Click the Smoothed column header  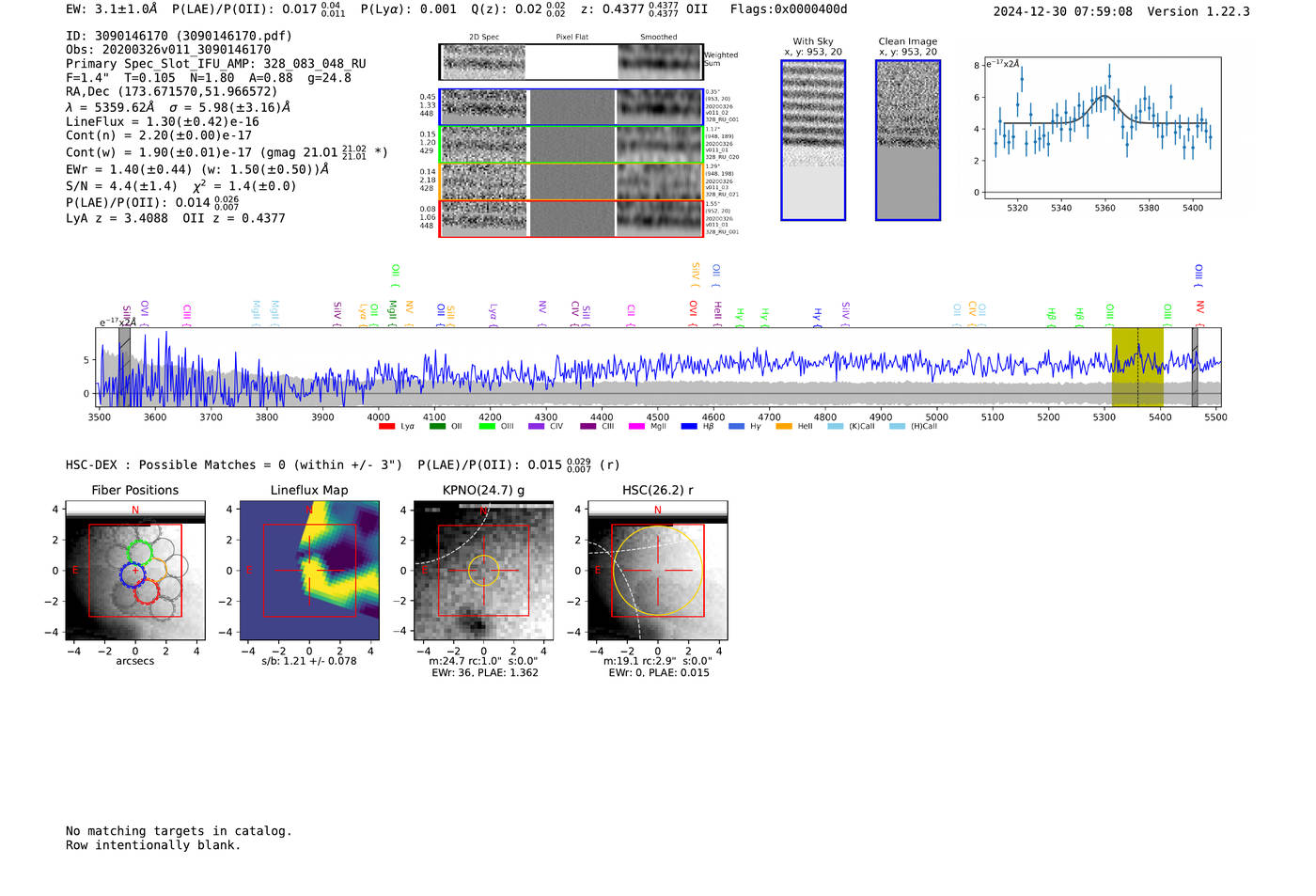[x=659, y=38]
